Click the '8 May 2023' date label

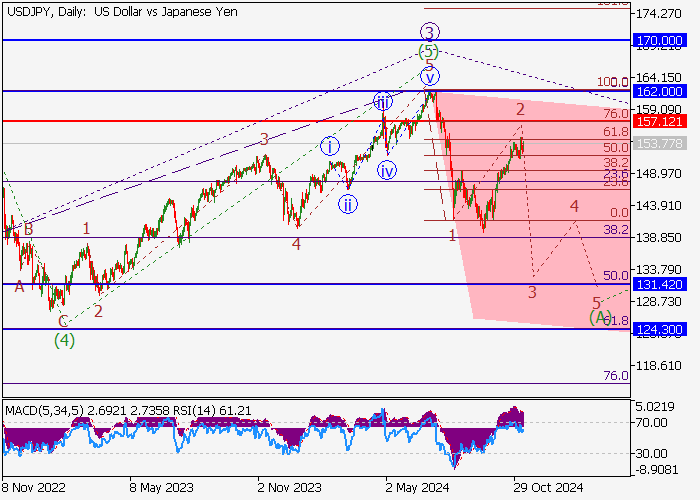click(162, 488)
